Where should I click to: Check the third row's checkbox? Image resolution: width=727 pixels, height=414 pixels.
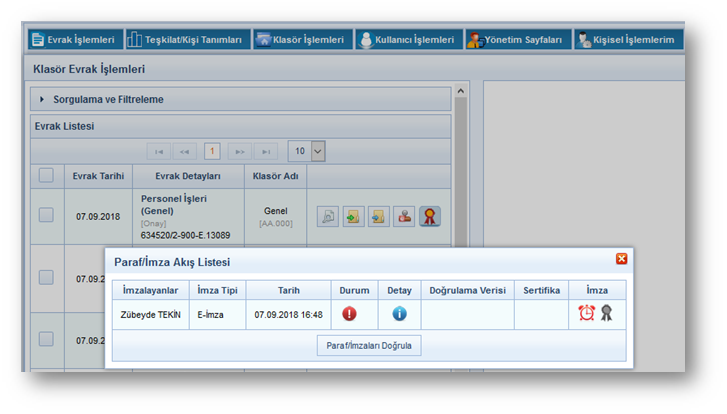[x=46, y=339]
